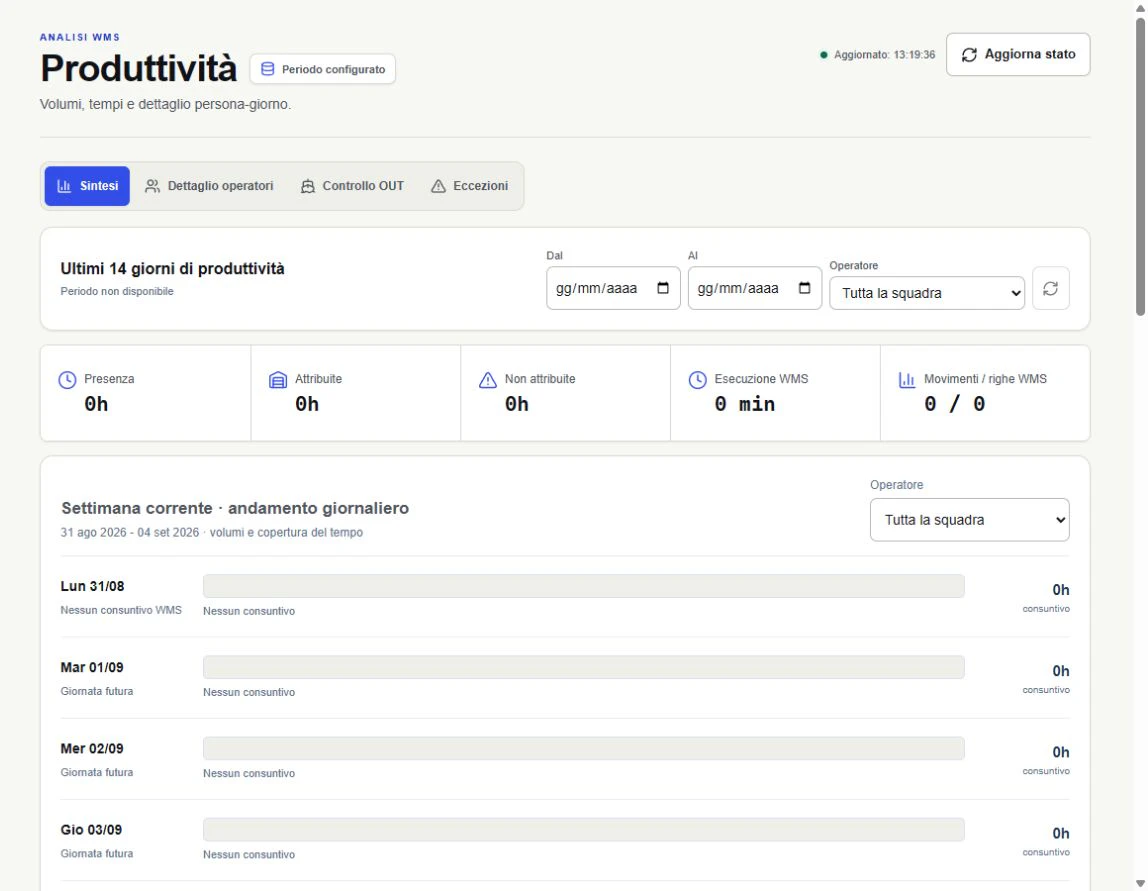
Task: Click the people icon on Dettaglio operatori tab
Action: point(152,186)
